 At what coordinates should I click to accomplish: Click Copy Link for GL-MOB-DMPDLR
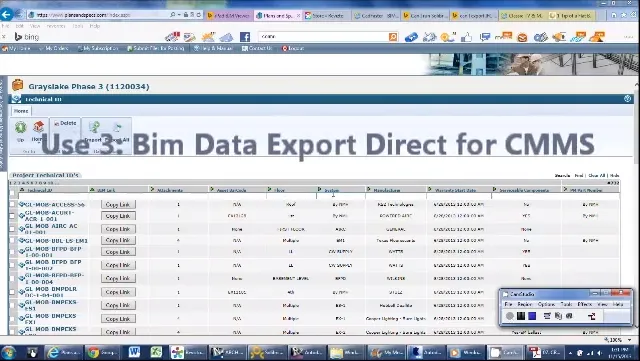pos(118,292)
